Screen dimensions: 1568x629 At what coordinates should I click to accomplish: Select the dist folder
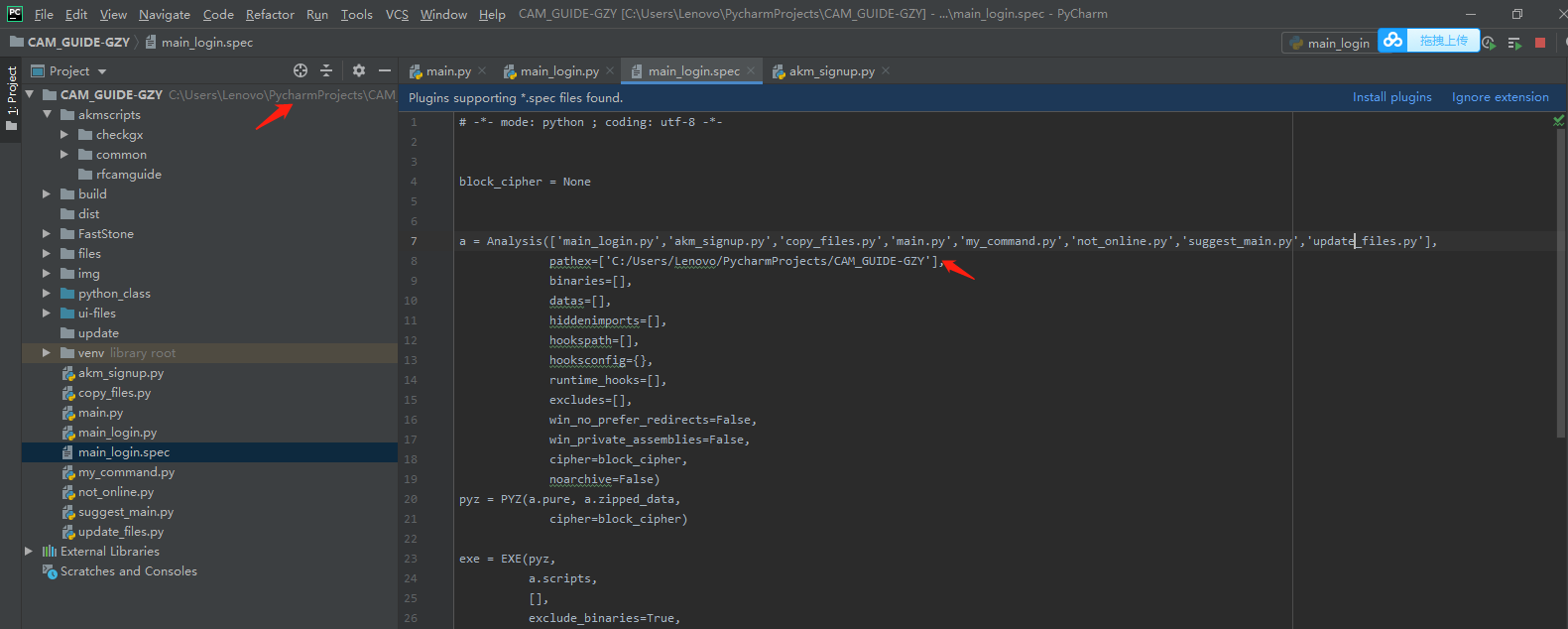click(88, 213)
